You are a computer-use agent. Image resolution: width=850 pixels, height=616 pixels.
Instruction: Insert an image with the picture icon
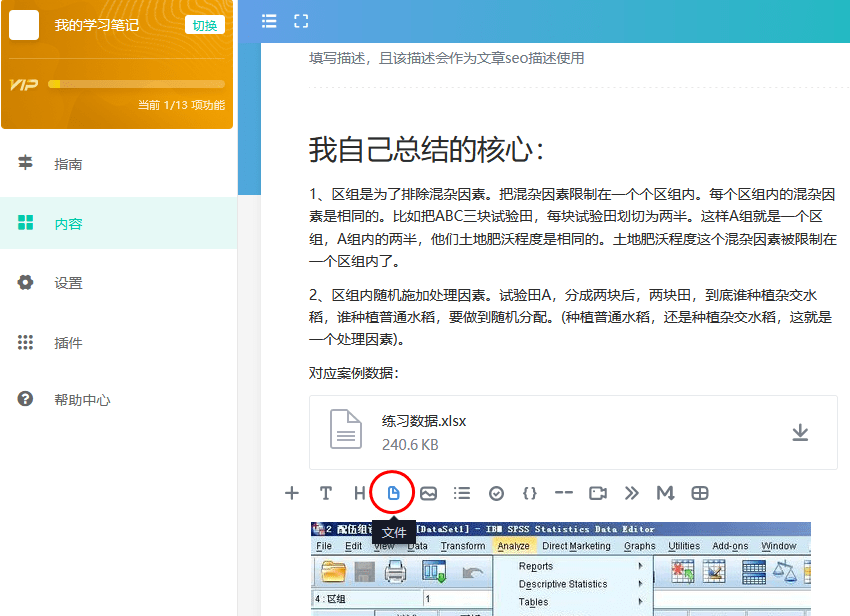427,493
